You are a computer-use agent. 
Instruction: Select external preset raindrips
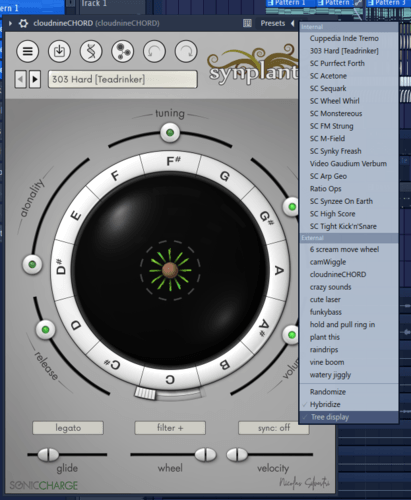(349, 350)
